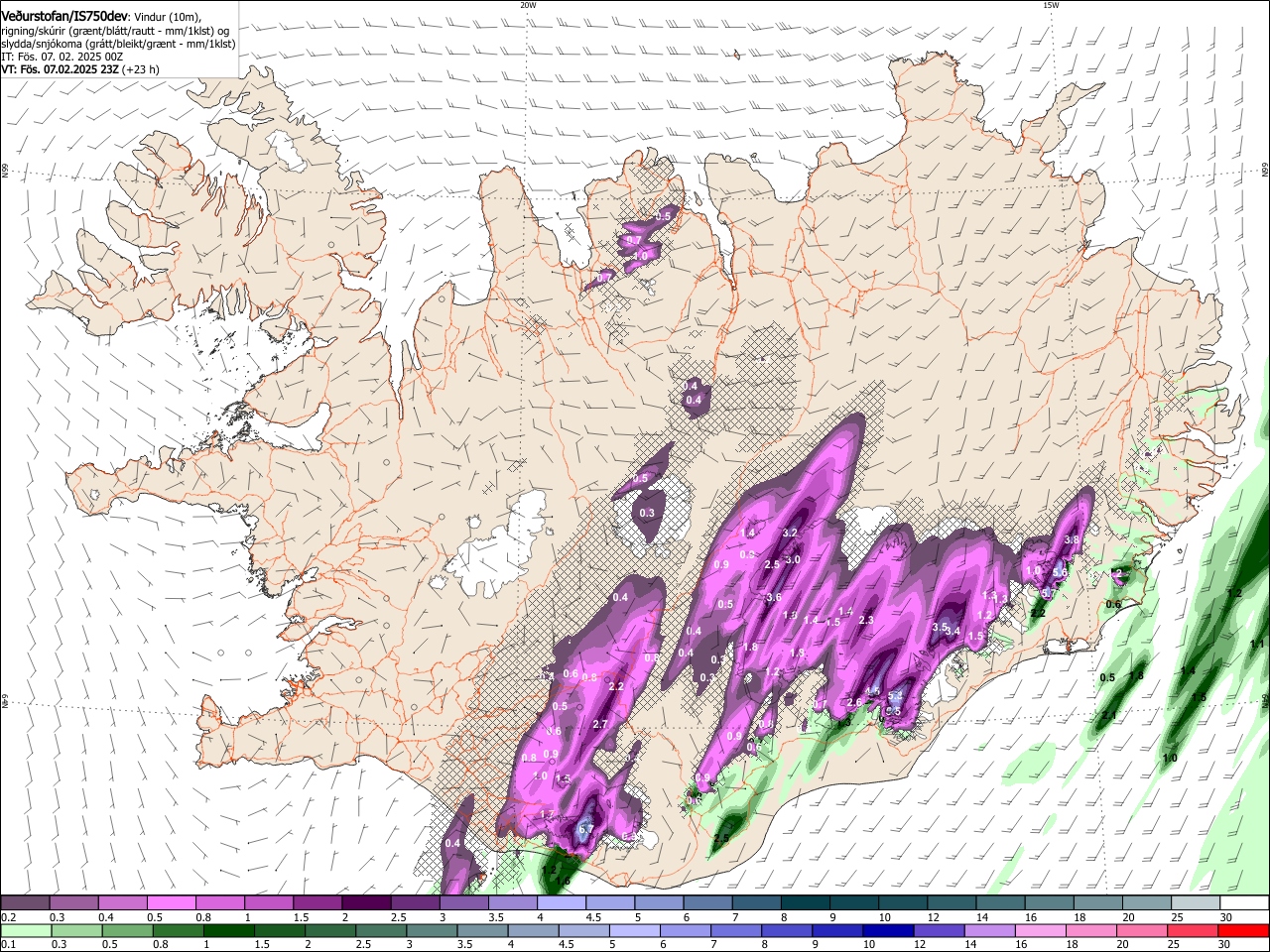The image size is (1270, 952).
Task: Click the VT: Fös. 07.02.2025 23Z (+23 h) line
Action: [80, 69]
